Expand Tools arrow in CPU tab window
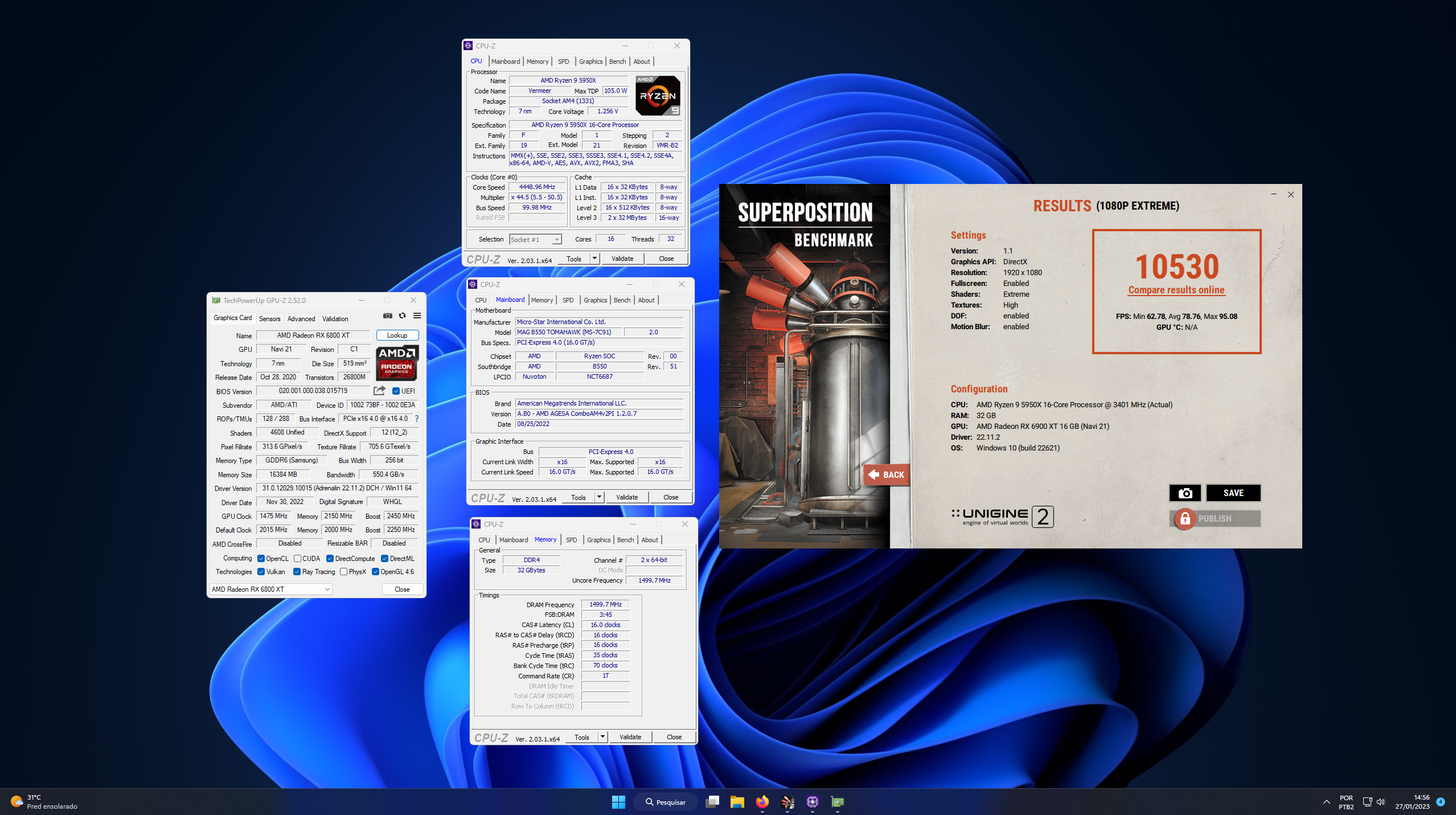 coord(594,259)
